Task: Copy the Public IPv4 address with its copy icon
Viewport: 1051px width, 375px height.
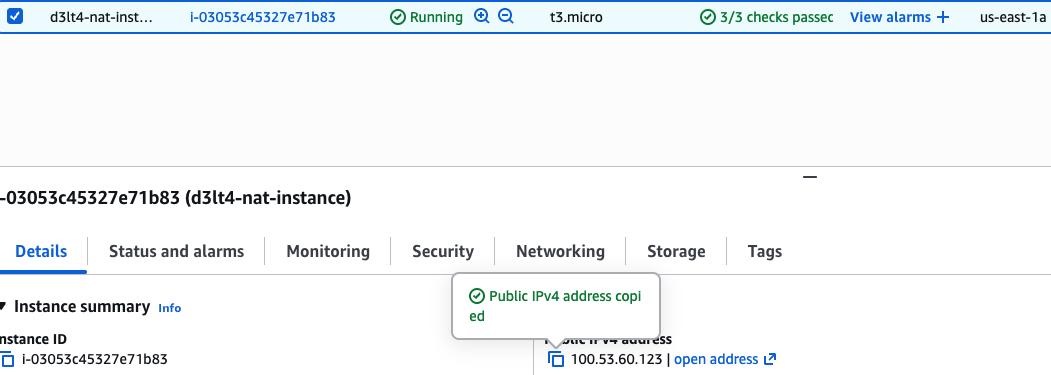Action: pyautogui.click(x=556, y=360)
